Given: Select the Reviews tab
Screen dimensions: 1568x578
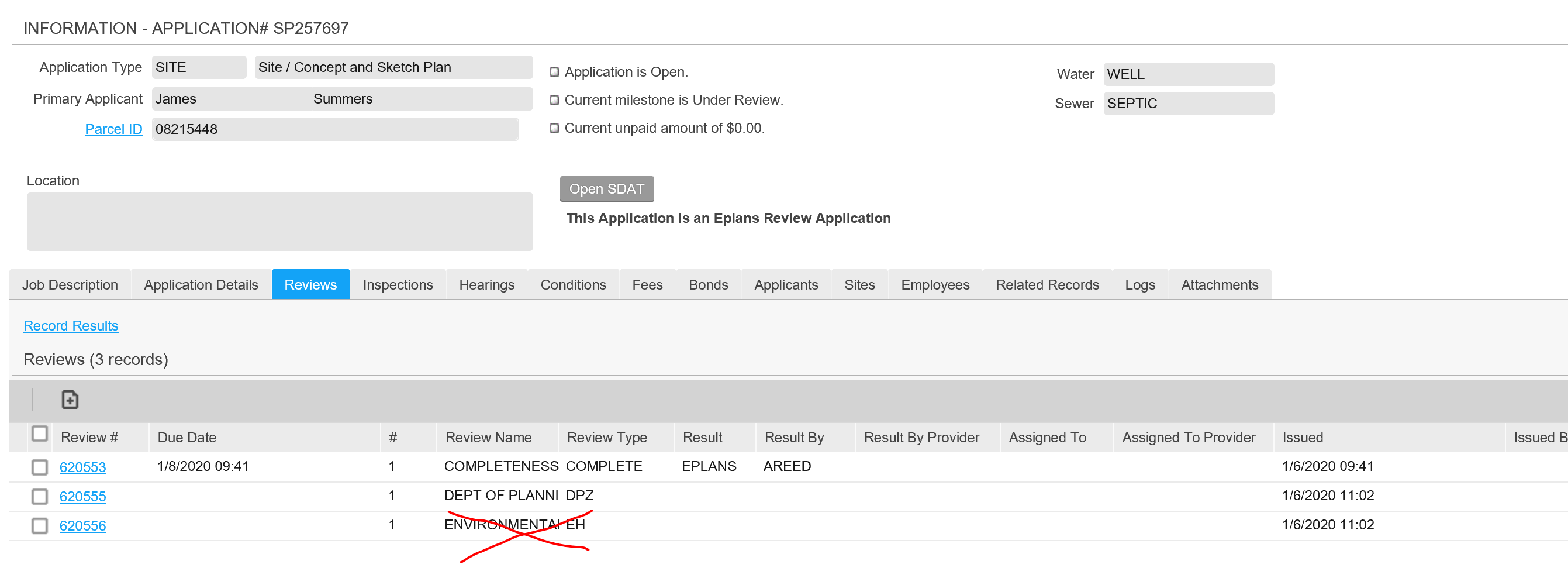Looking at the screenshot, I should (x=310, y=284).
